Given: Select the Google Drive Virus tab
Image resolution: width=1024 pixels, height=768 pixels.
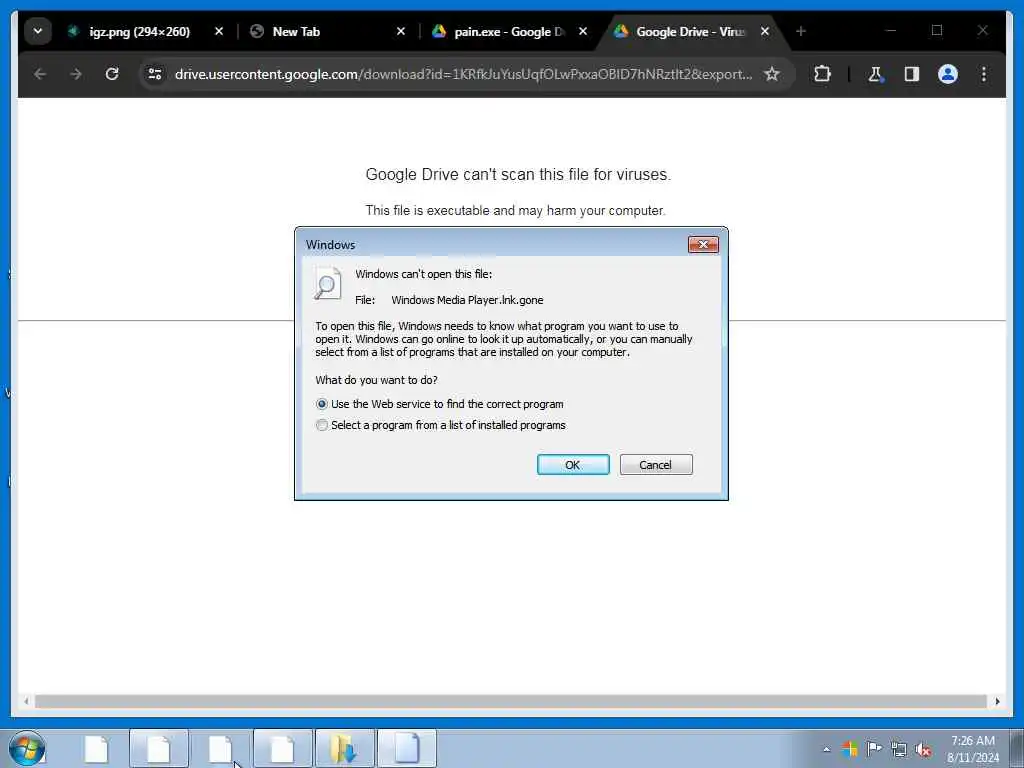Looking at the screenshot, I should [691, 31].
